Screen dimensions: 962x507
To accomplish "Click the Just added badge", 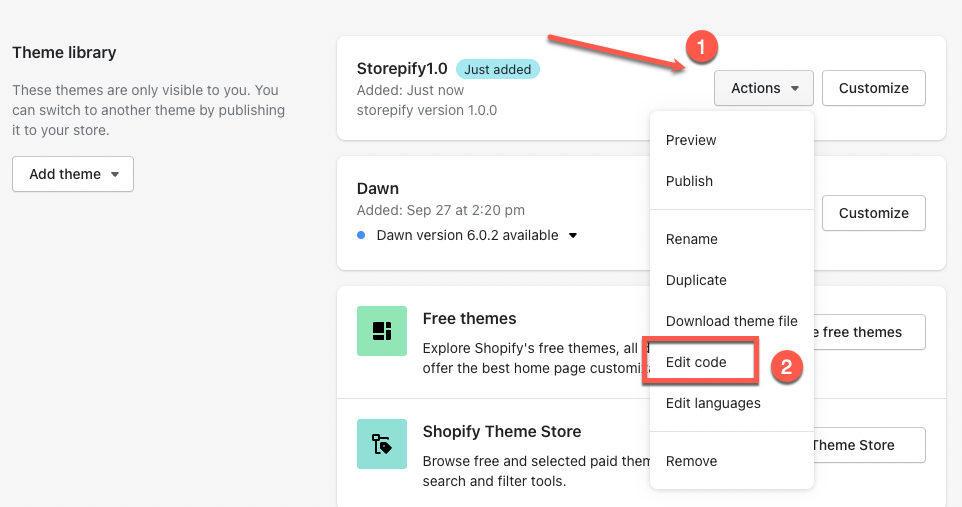I will pos(498,69).
